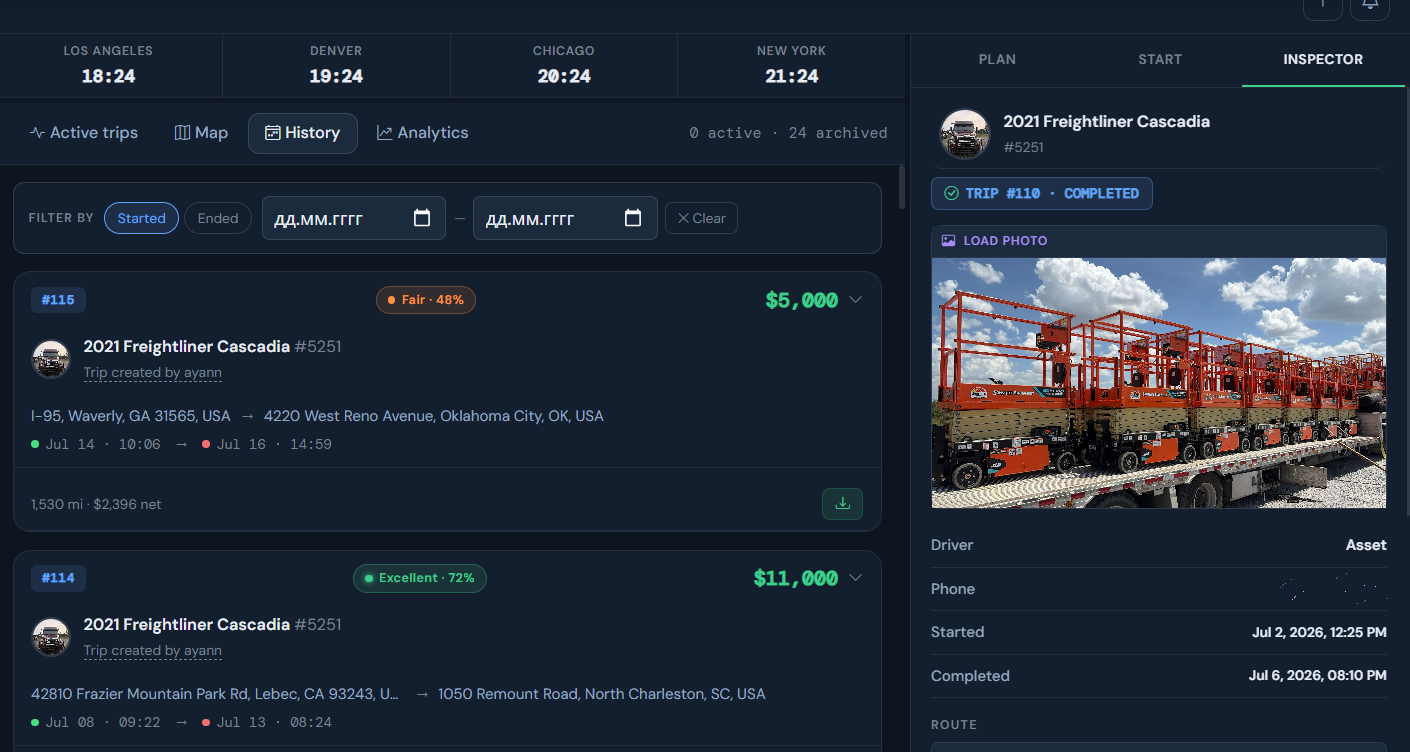This screenshot has height=752, width=1410.
Task: Click truck avatar in Inspector panel
Action: pyautogui.click(x=965, y=134)
